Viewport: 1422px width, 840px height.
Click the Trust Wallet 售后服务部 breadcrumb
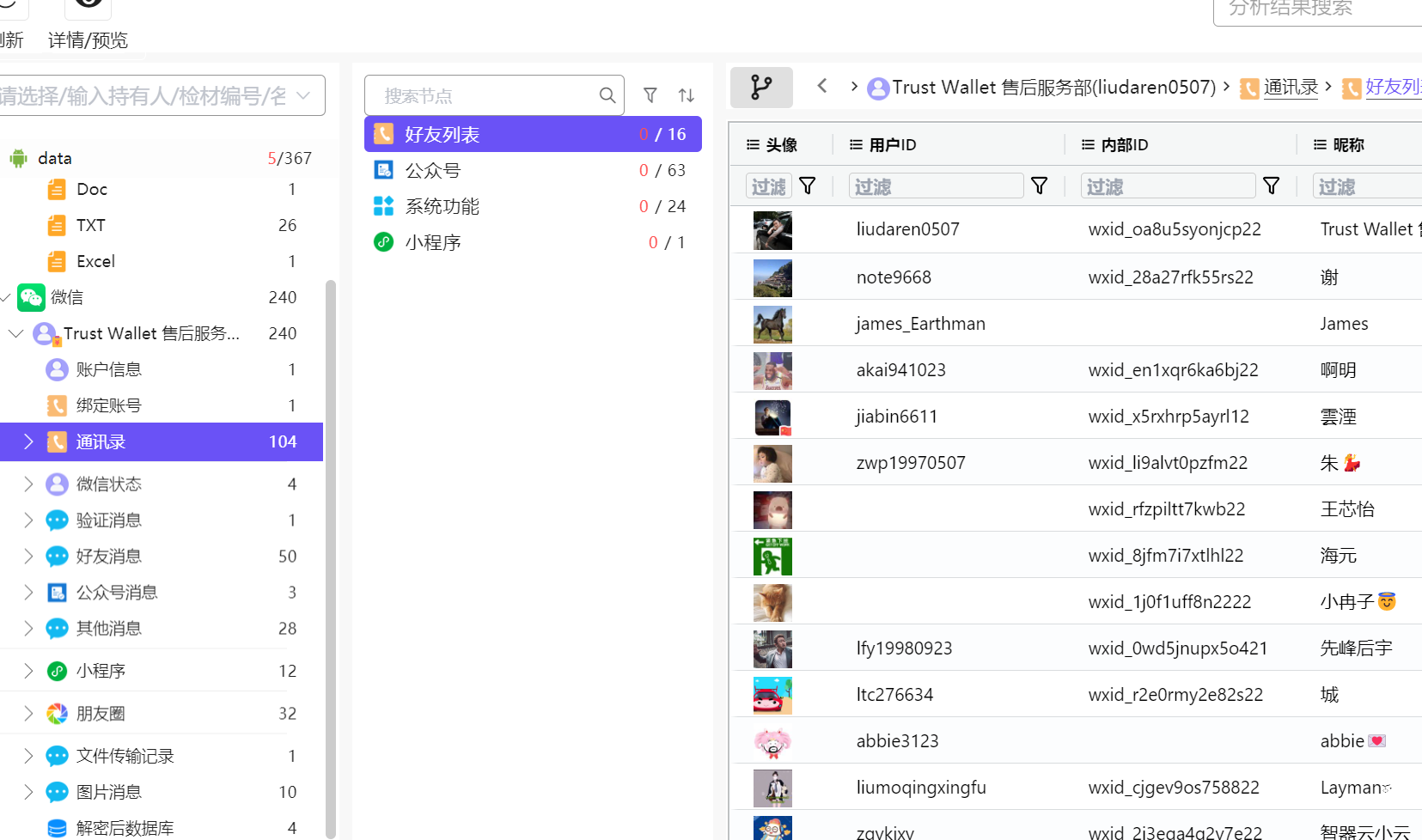[x=1053, y=87]
